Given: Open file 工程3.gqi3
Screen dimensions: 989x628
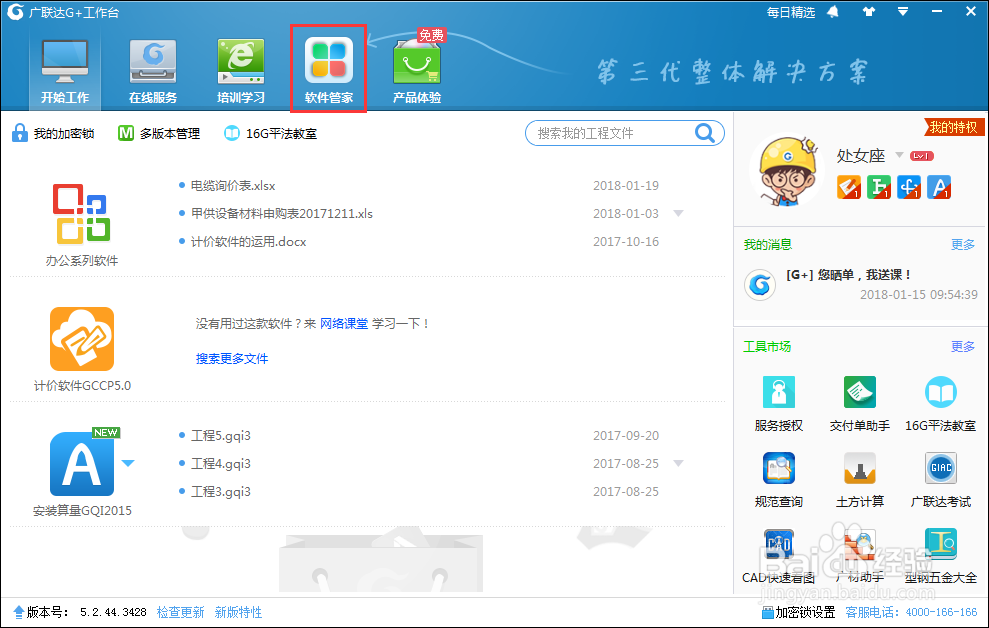Looking at the screenshot, I should coord(221,491).
